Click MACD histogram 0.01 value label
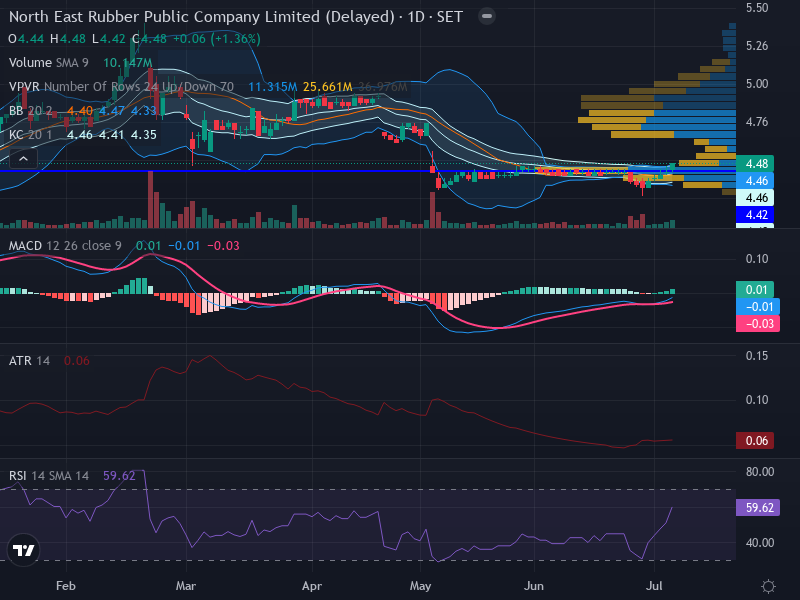 click(x=755, y=290)
